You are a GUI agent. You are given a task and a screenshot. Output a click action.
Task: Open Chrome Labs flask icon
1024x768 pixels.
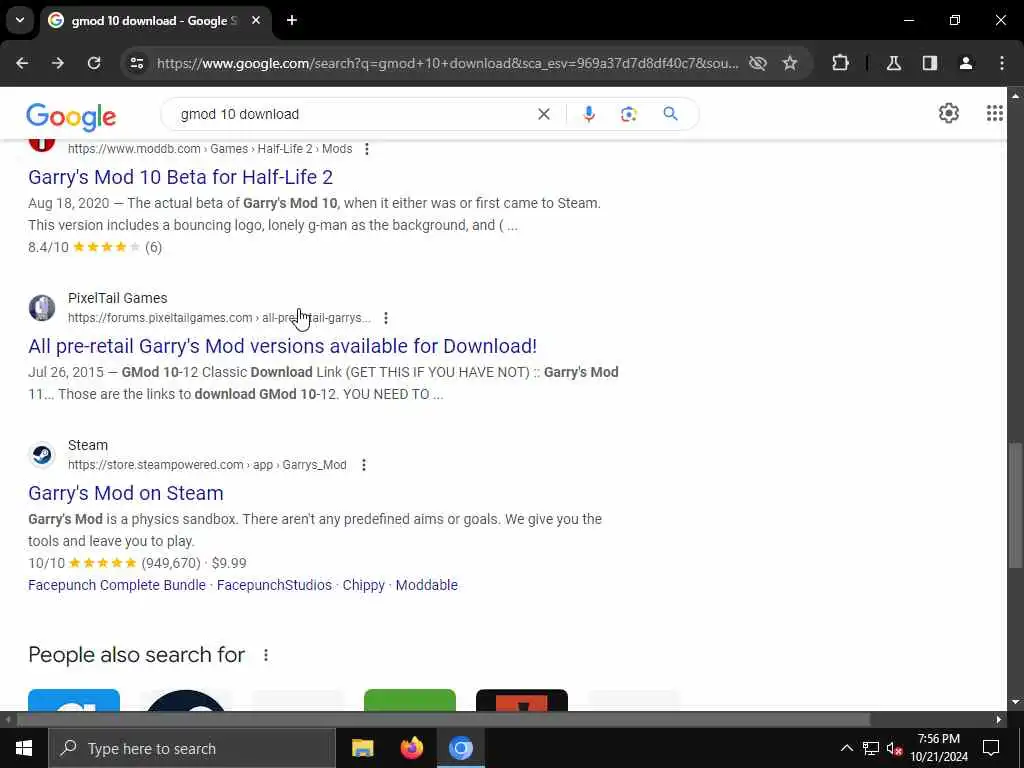tap(894, 63)
